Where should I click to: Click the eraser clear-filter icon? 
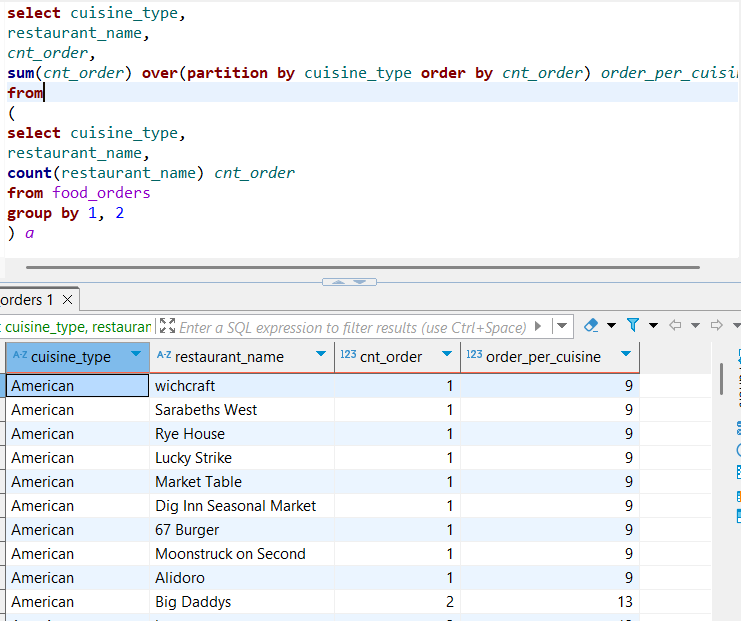590,326
